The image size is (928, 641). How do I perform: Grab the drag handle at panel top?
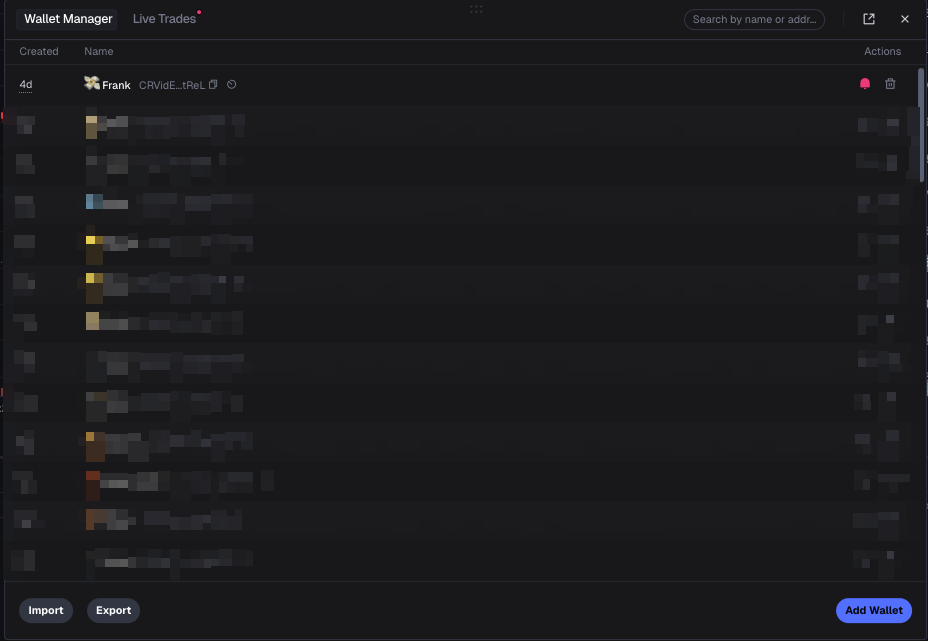(x=476, y=9)
